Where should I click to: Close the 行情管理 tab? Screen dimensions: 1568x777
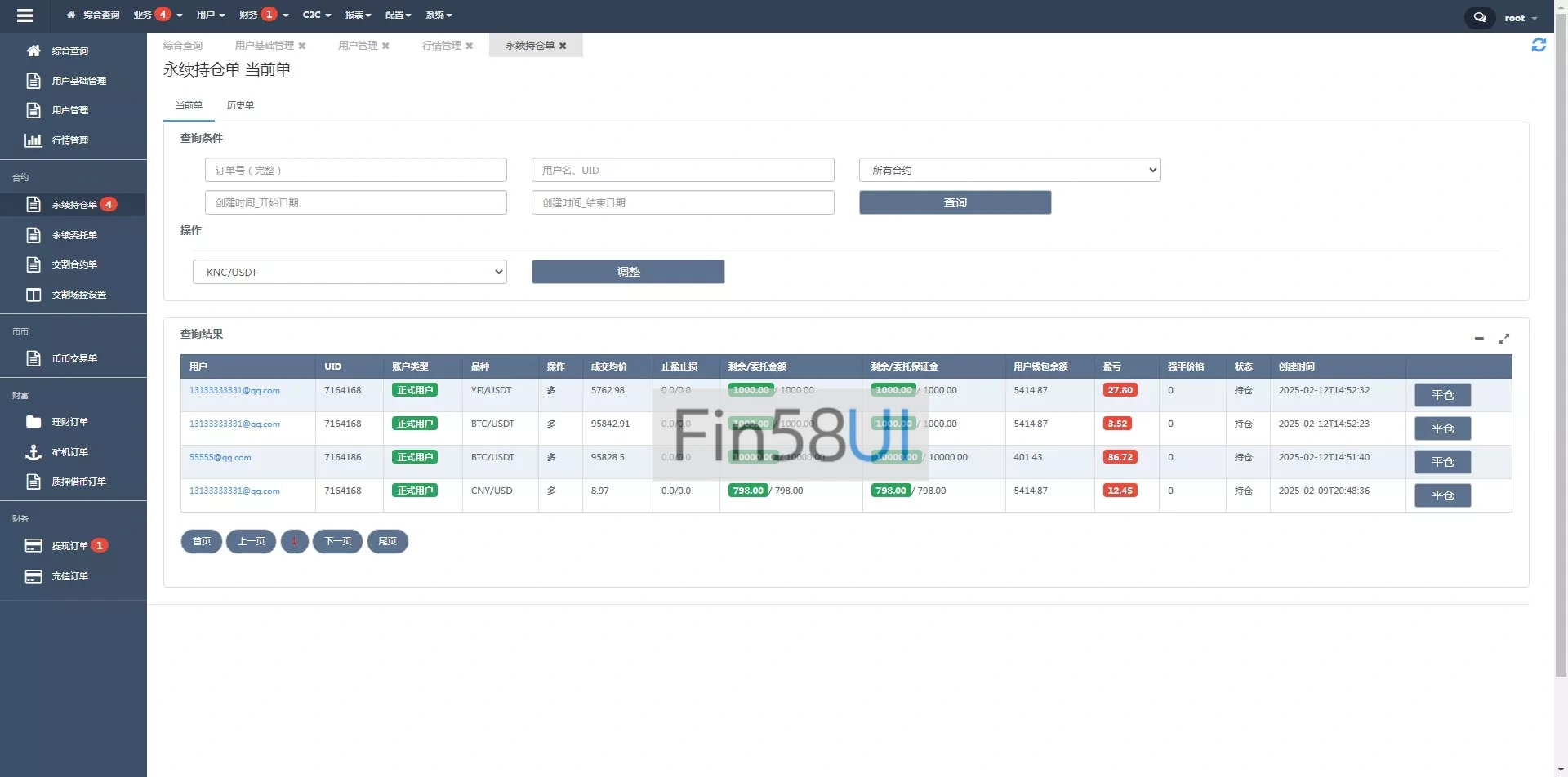470,46
